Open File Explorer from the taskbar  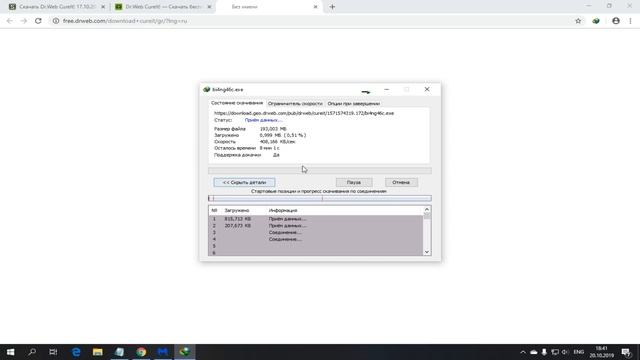click(x=98, y=352)
